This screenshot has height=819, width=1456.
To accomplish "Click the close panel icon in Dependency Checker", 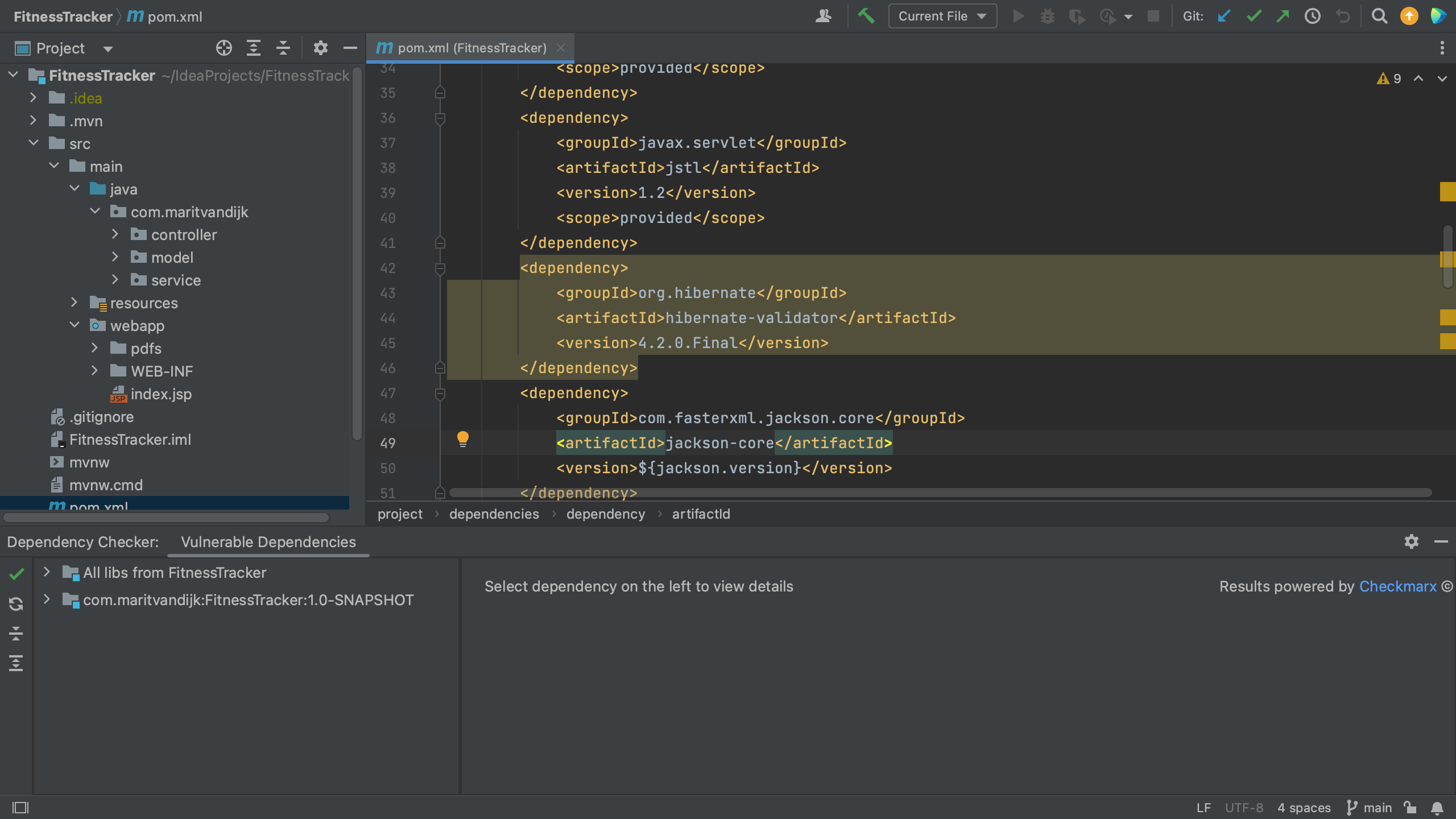I will (x=1441, y=541).
